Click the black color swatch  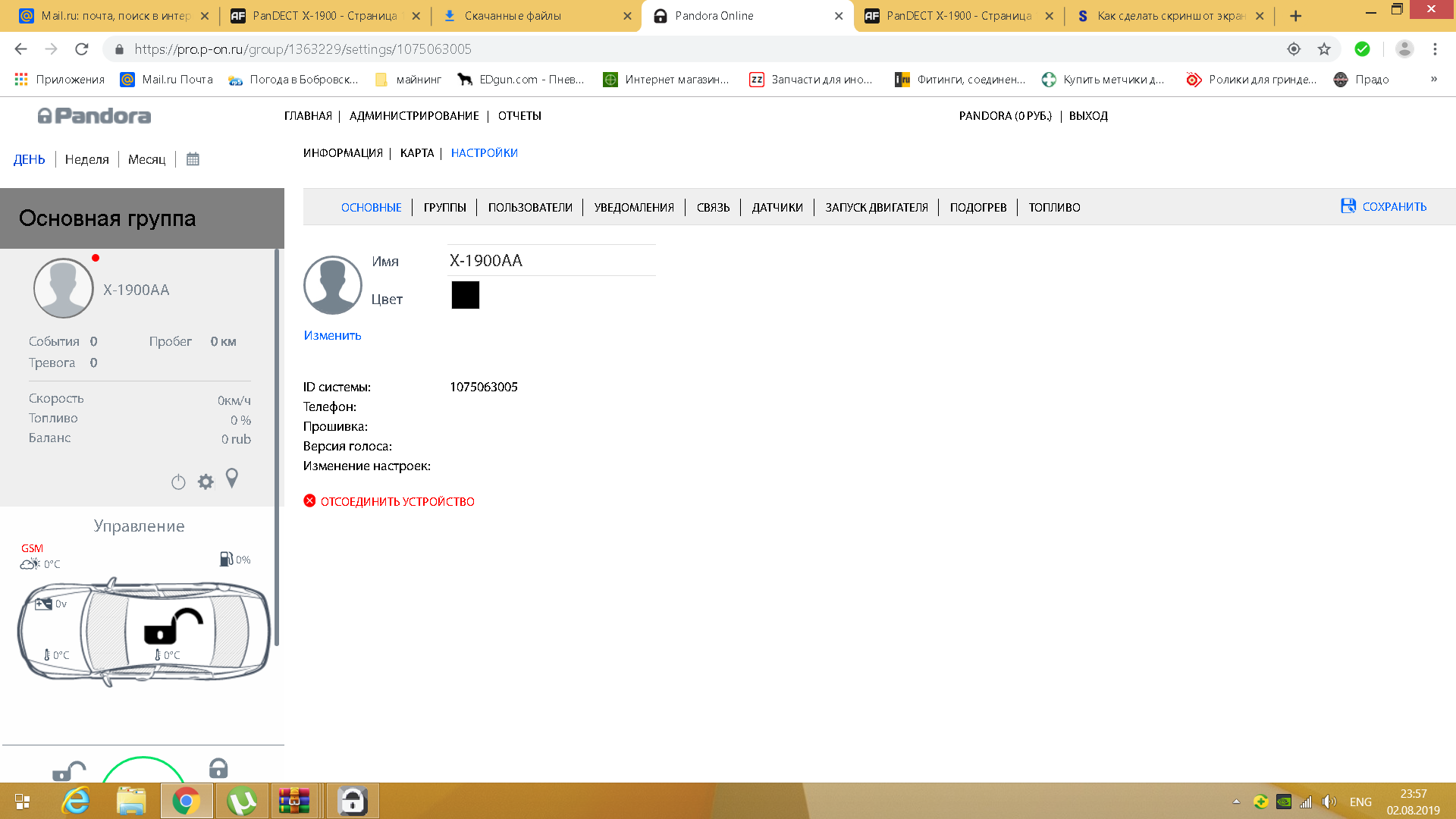click(x=465, y=295)
